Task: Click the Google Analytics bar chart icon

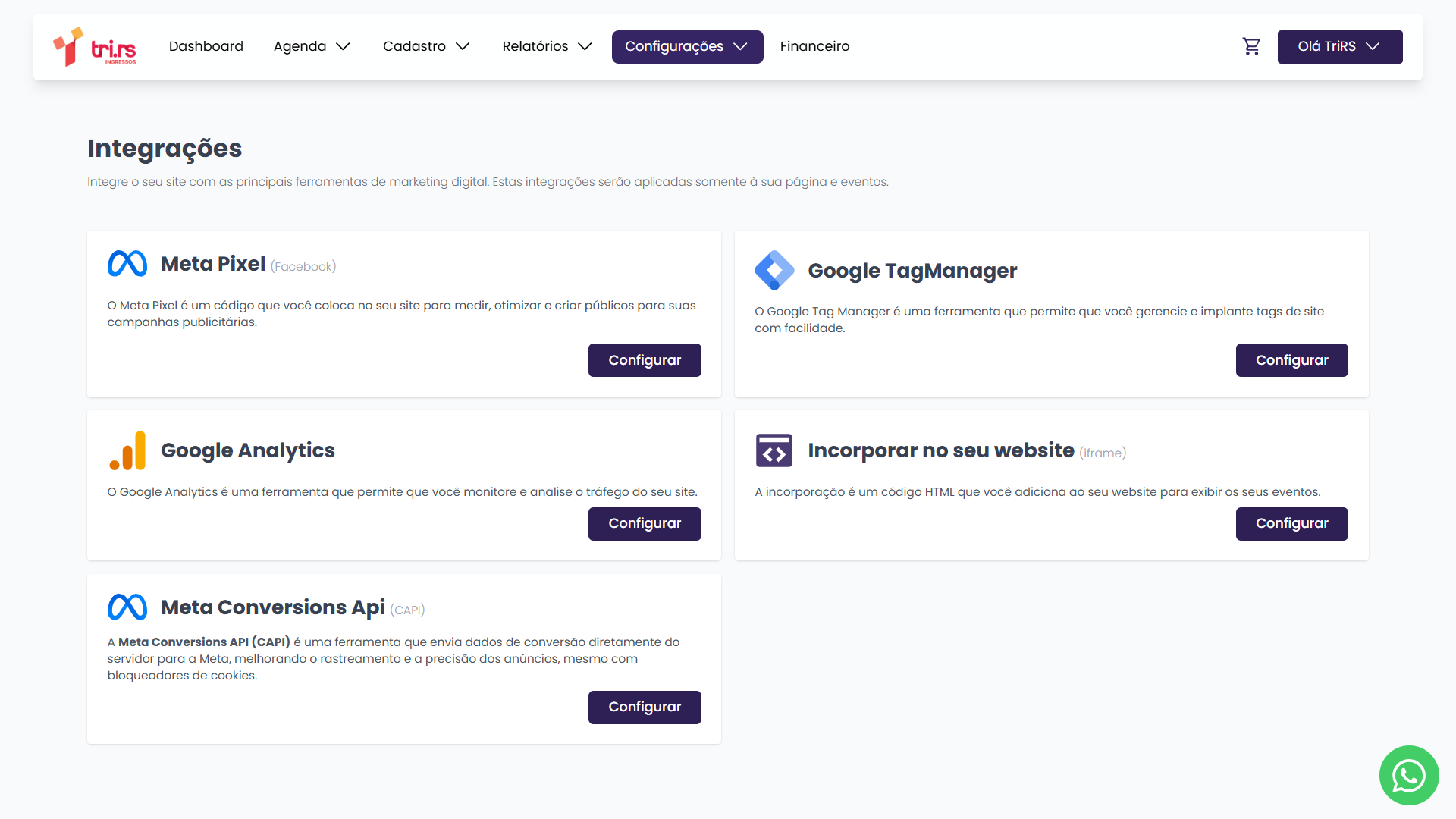Action: (x=127, y=450)
